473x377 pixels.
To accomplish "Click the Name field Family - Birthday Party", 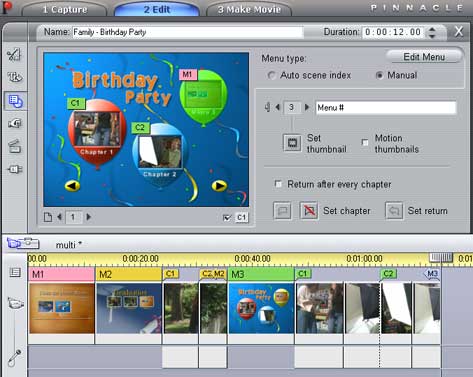I will (x=188, y=32).
